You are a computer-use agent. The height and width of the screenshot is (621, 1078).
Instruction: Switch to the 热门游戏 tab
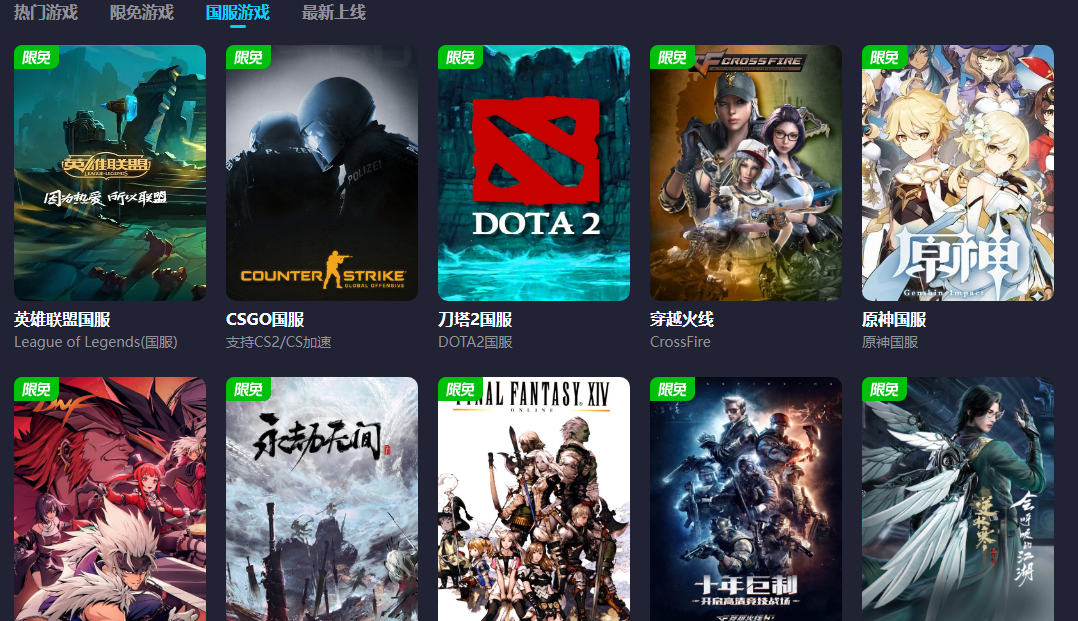45,12
